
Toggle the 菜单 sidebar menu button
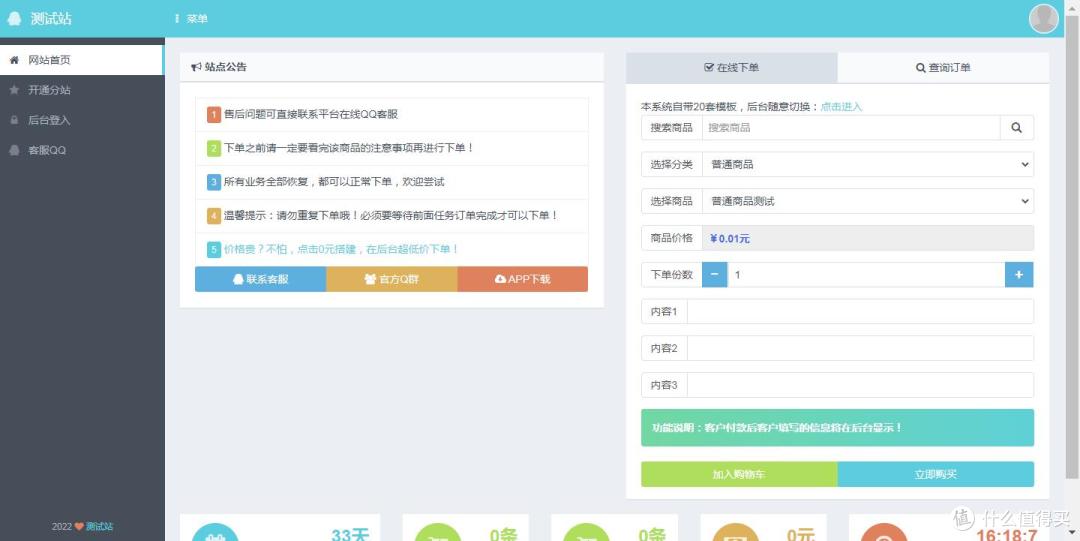pyautogui.click(x=191, y=19)
